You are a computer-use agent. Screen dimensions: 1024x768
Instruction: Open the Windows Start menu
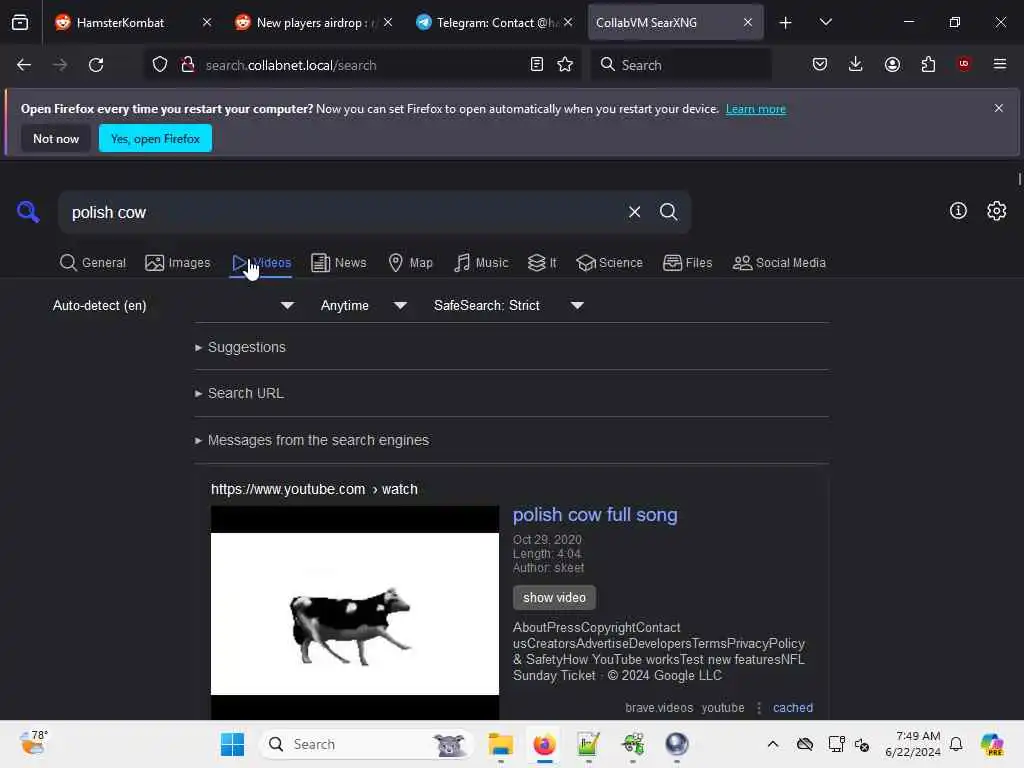[x=232, y=744]
